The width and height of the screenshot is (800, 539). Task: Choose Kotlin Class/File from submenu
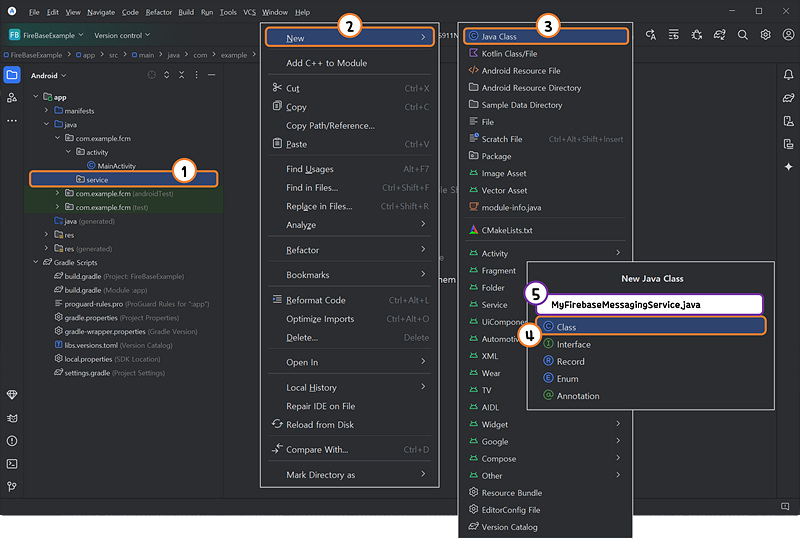[x=546, y=54]
